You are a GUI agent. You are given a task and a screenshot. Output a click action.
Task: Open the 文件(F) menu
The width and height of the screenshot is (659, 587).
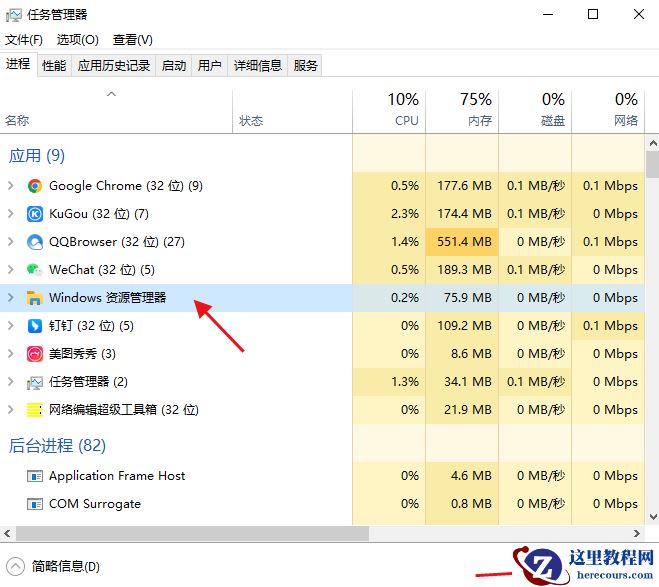click(x=24, y=40)
